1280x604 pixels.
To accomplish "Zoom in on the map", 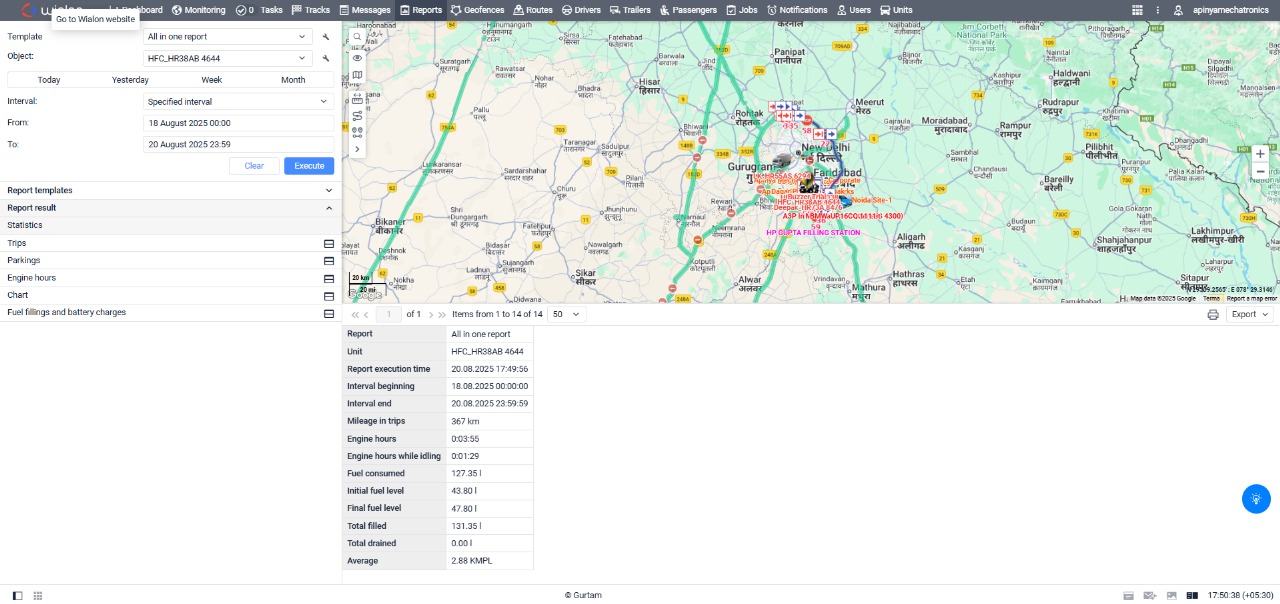I will click(1260, 154).
